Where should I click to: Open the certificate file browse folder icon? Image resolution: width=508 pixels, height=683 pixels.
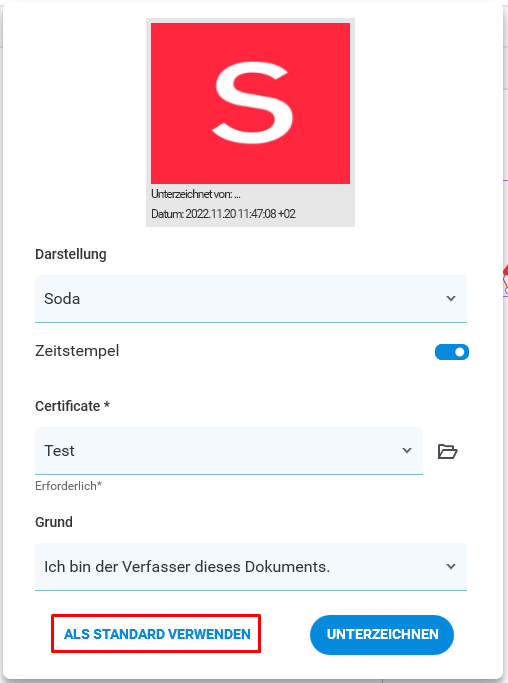(447, 451)
